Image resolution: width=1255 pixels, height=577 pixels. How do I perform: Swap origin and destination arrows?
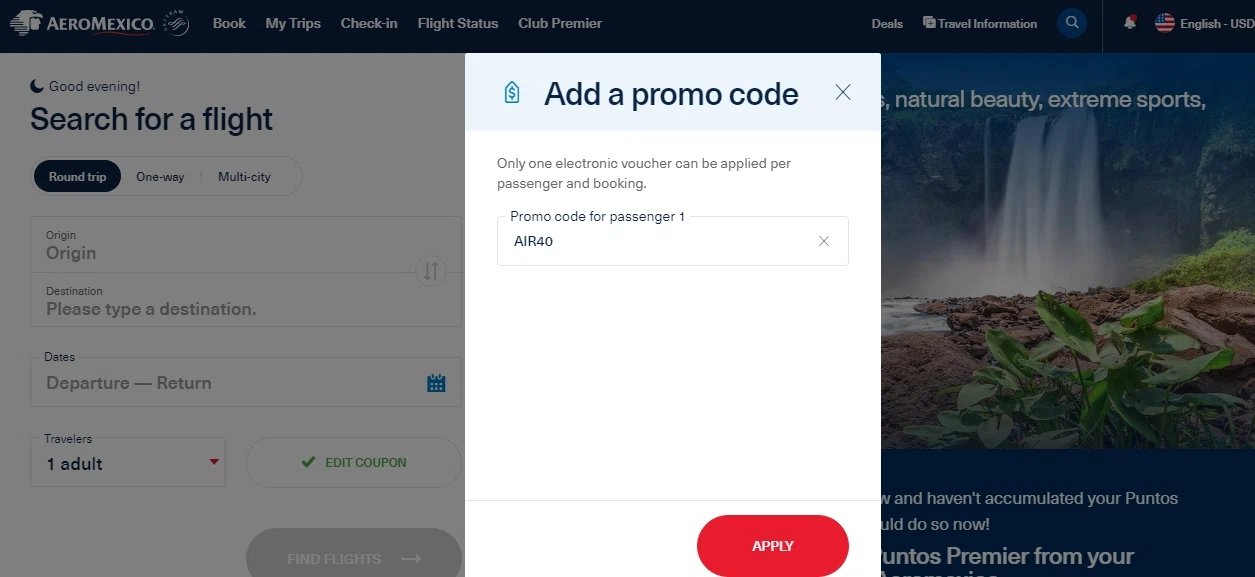click(431, 270)
